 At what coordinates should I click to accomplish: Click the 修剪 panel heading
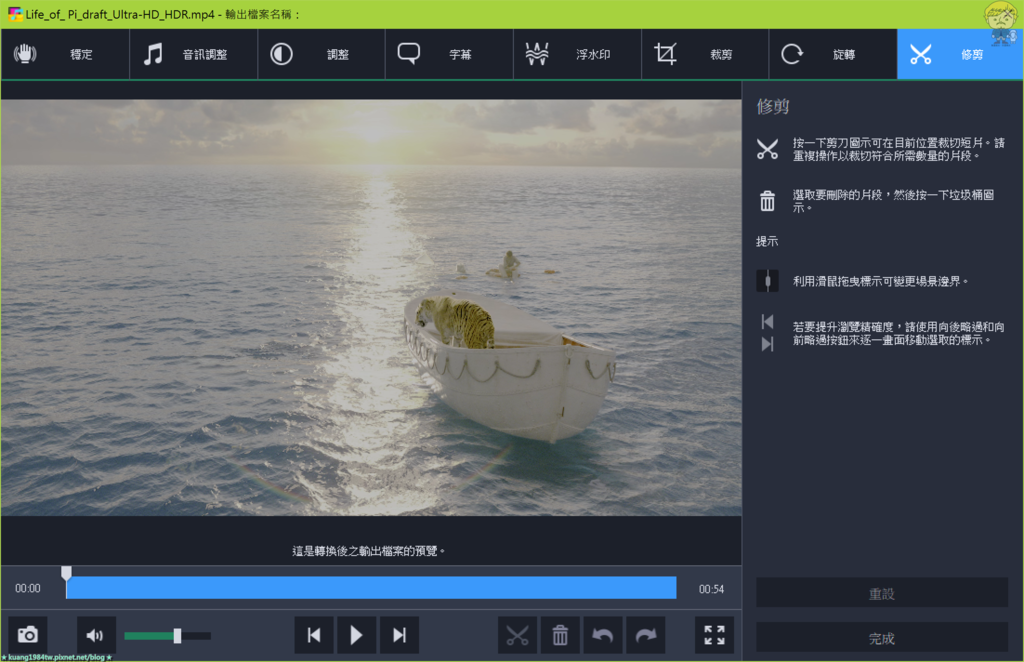tap(773, 106)
